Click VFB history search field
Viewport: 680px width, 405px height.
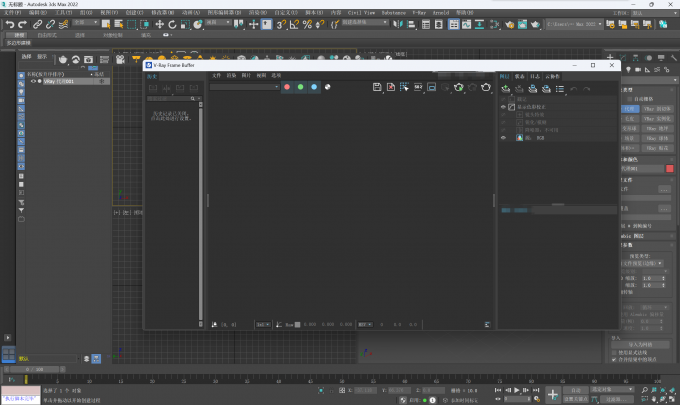(x=171, y=99)
